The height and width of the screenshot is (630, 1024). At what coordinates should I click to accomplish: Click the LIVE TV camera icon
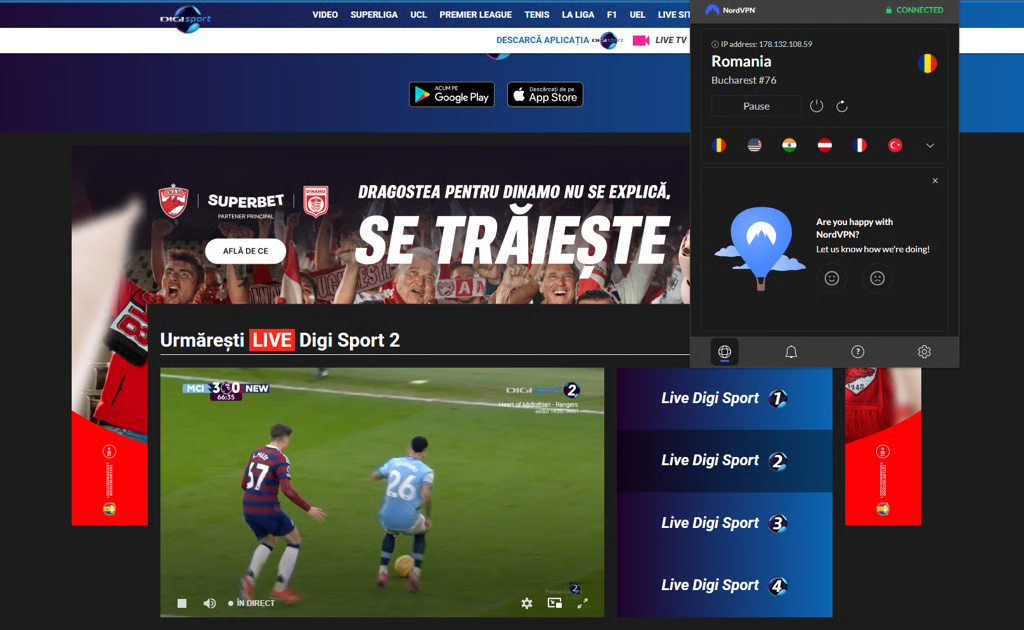(641, 40)
